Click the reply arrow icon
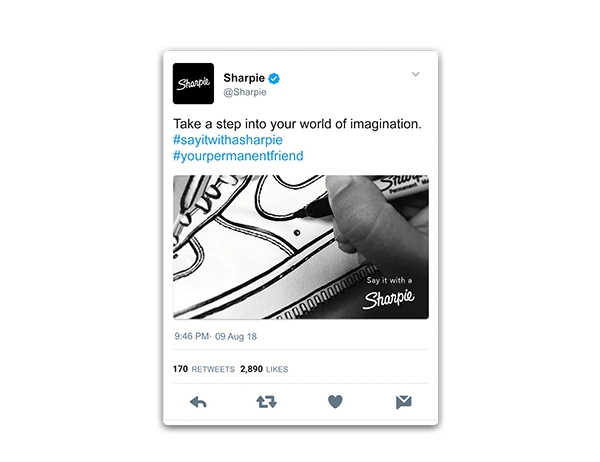The width and height of the screenshot is (600, 462). (198, 402)
